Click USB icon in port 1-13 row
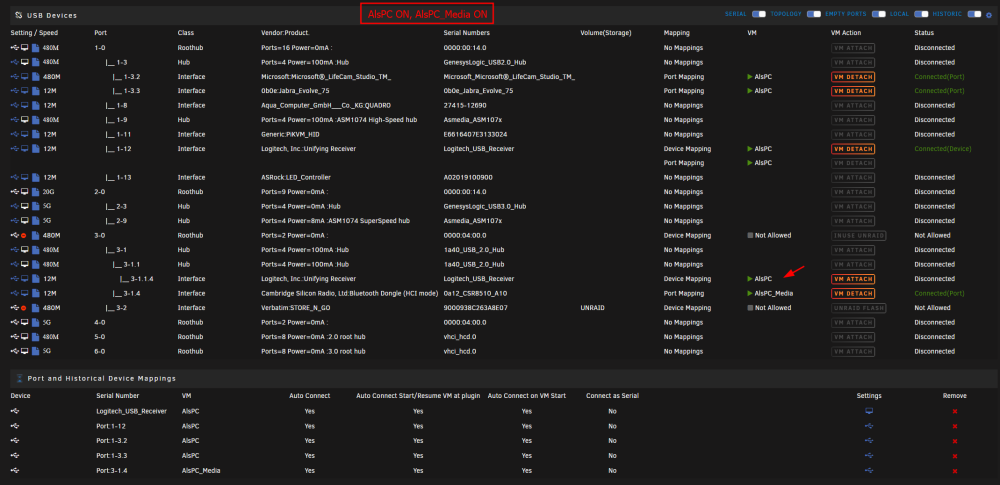The width and height of the screenshot is (1000, 485). point(15,177)
